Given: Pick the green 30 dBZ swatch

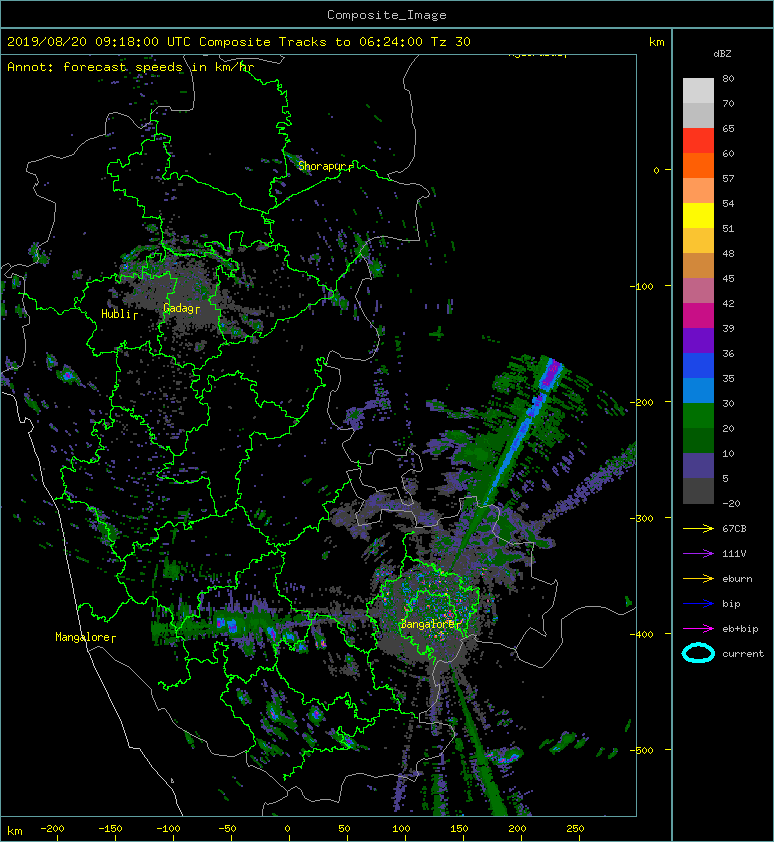Looking at the screenshot, I should (698, 415).
